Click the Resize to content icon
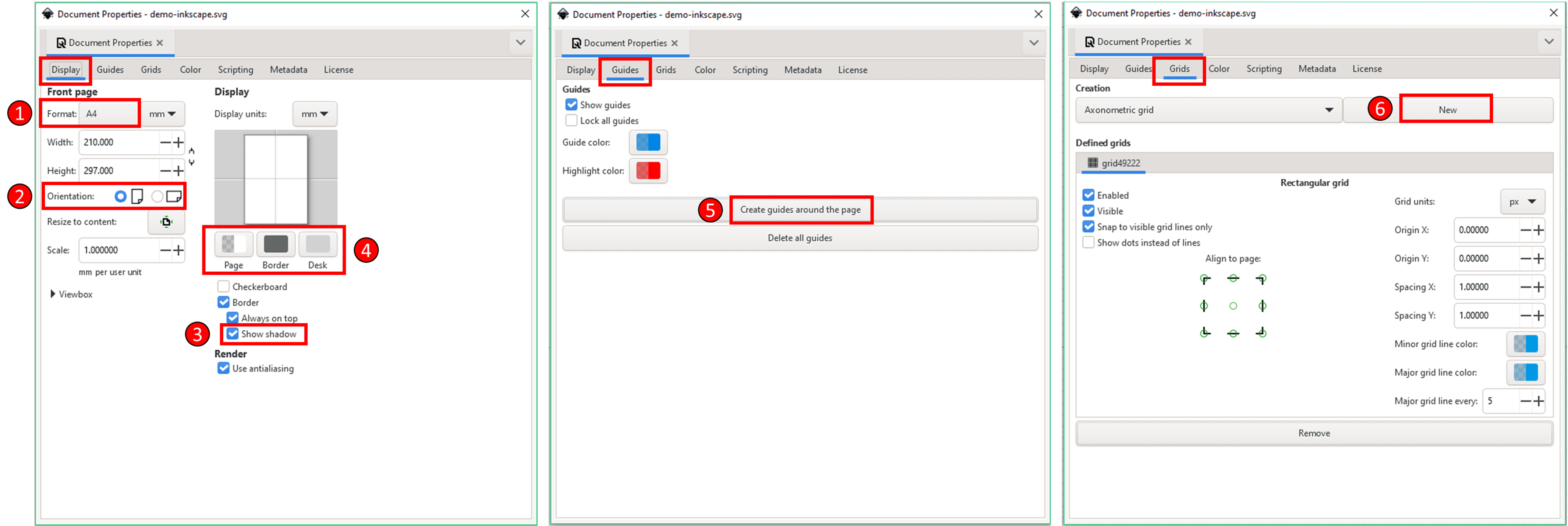 [166, 221]
